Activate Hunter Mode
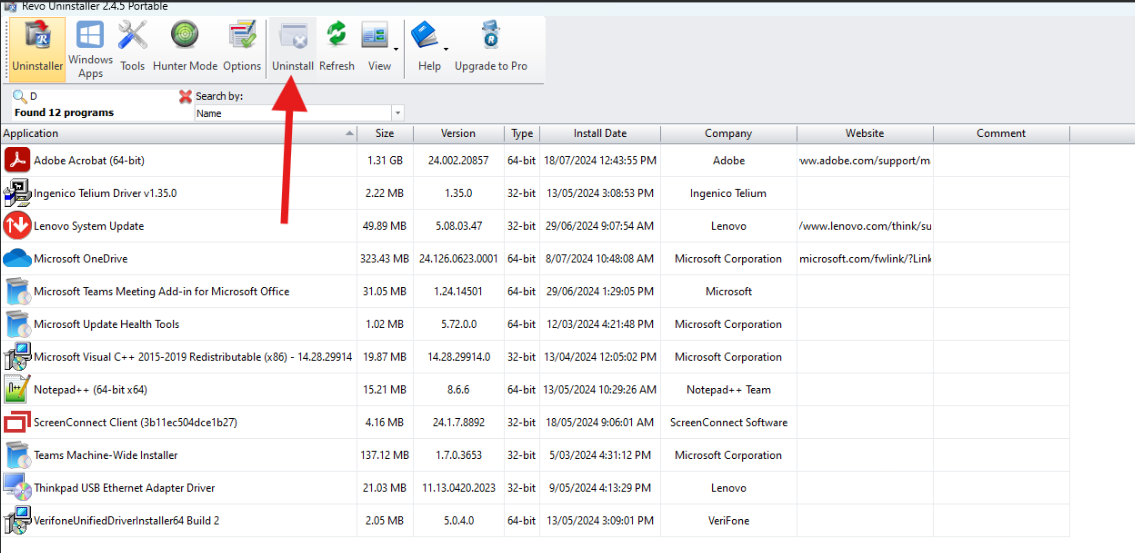 [x=185, y=47]
